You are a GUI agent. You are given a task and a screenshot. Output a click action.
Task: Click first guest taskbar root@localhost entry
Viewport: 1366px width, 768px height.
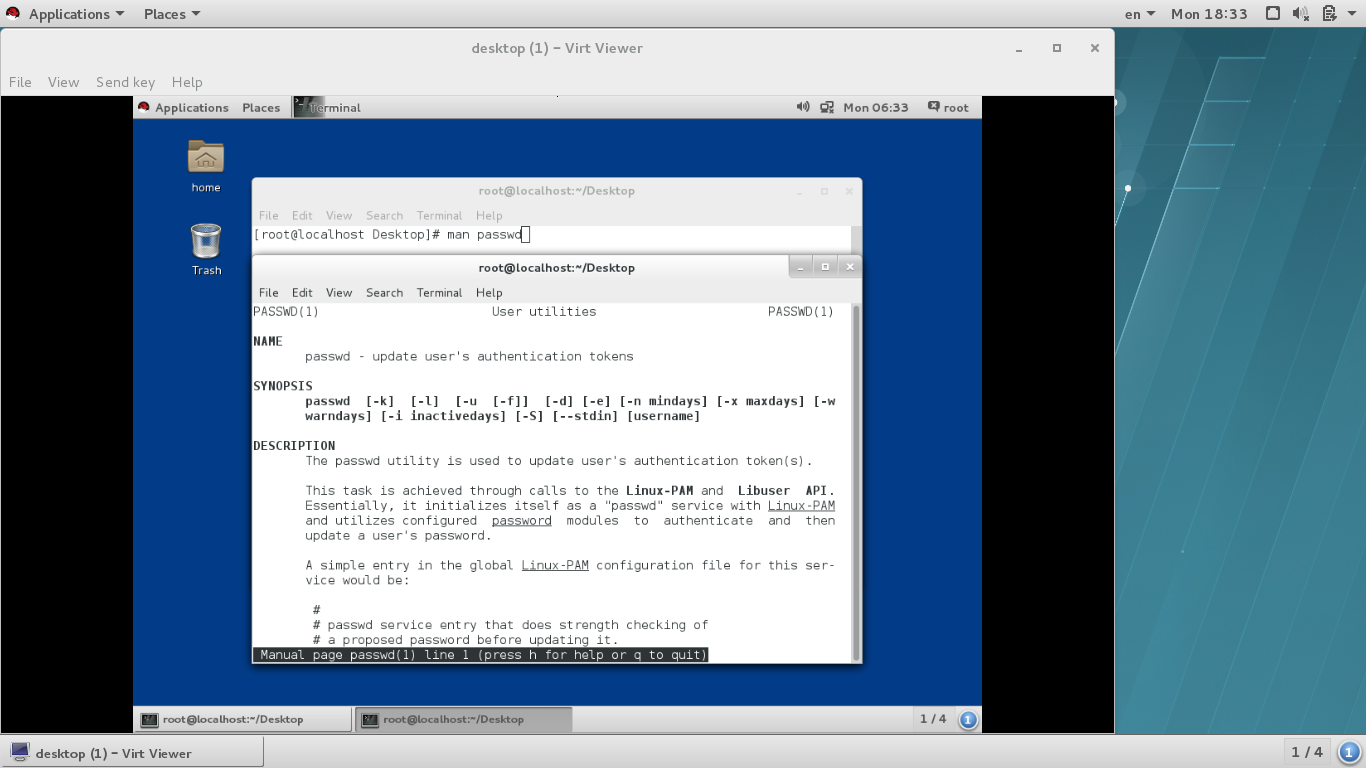(243, 719)
